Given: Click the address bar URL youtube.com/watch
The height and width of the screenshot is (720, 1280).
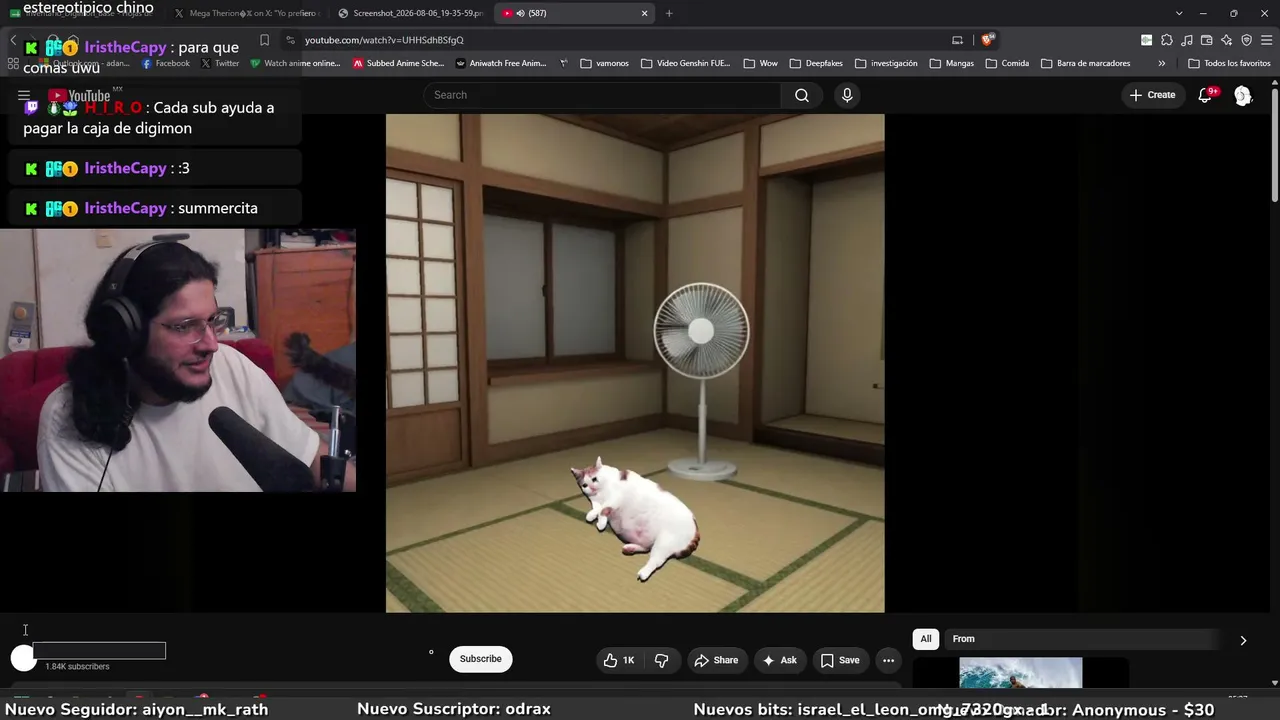Looking at the screenshot, I should (x=384, y=40).
